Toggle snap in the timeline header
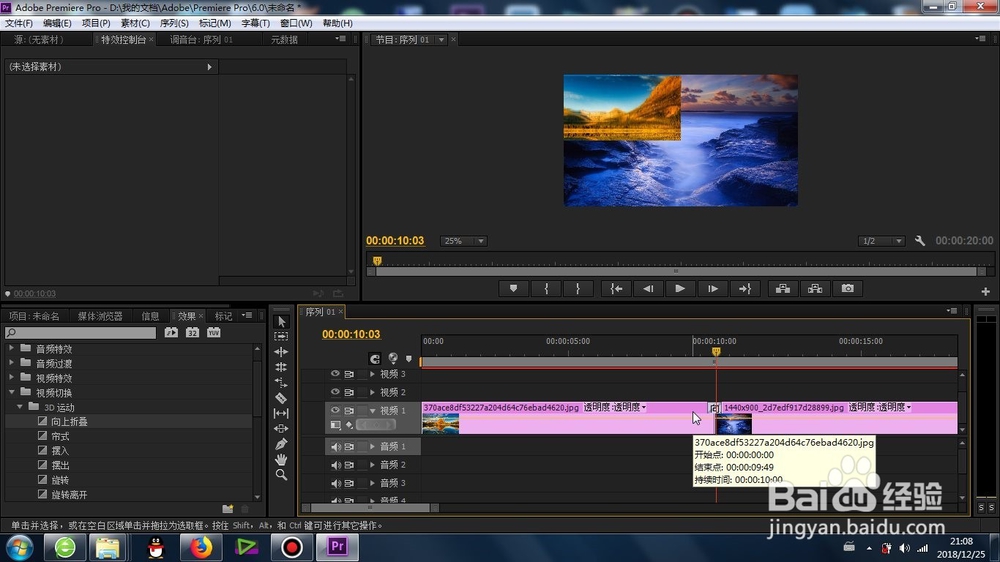The image size is (1000, 562). 374,359
